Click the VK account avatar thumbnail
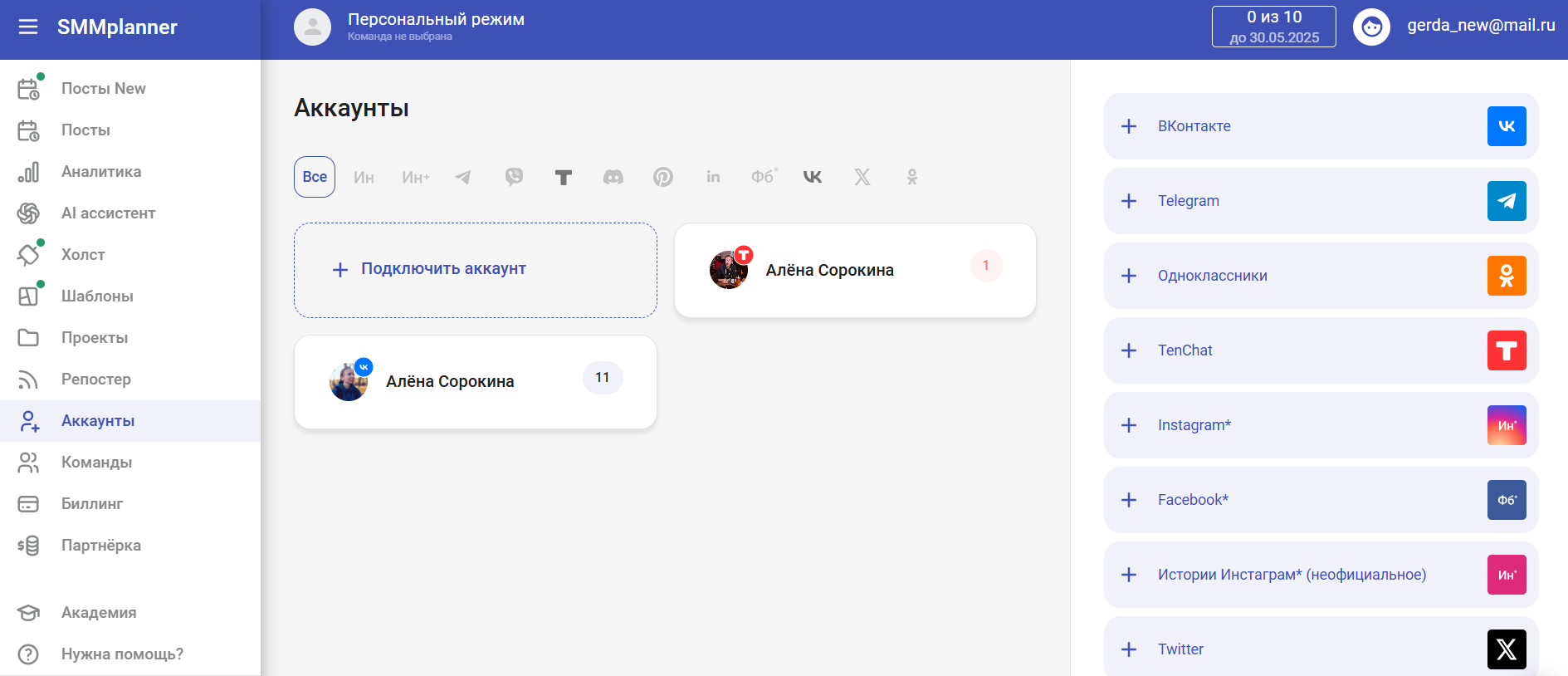Viewport: 1568px width, 676px height. coord(349,381)
